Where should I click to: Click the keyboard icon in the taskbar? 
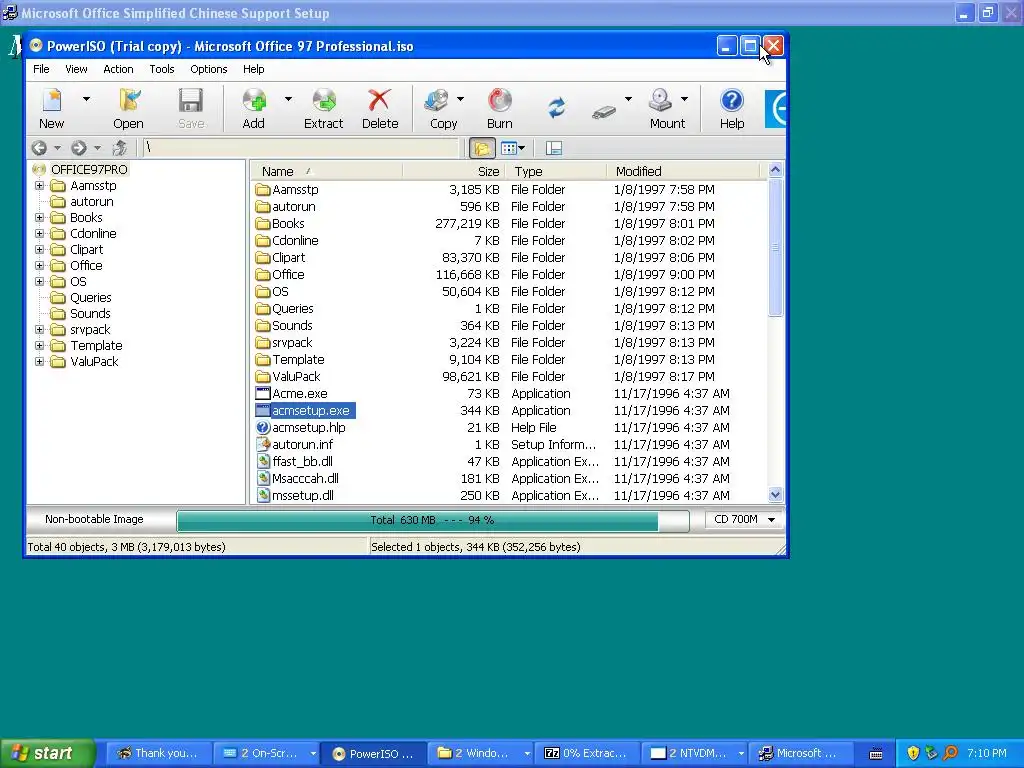click(x=876, y=754)
